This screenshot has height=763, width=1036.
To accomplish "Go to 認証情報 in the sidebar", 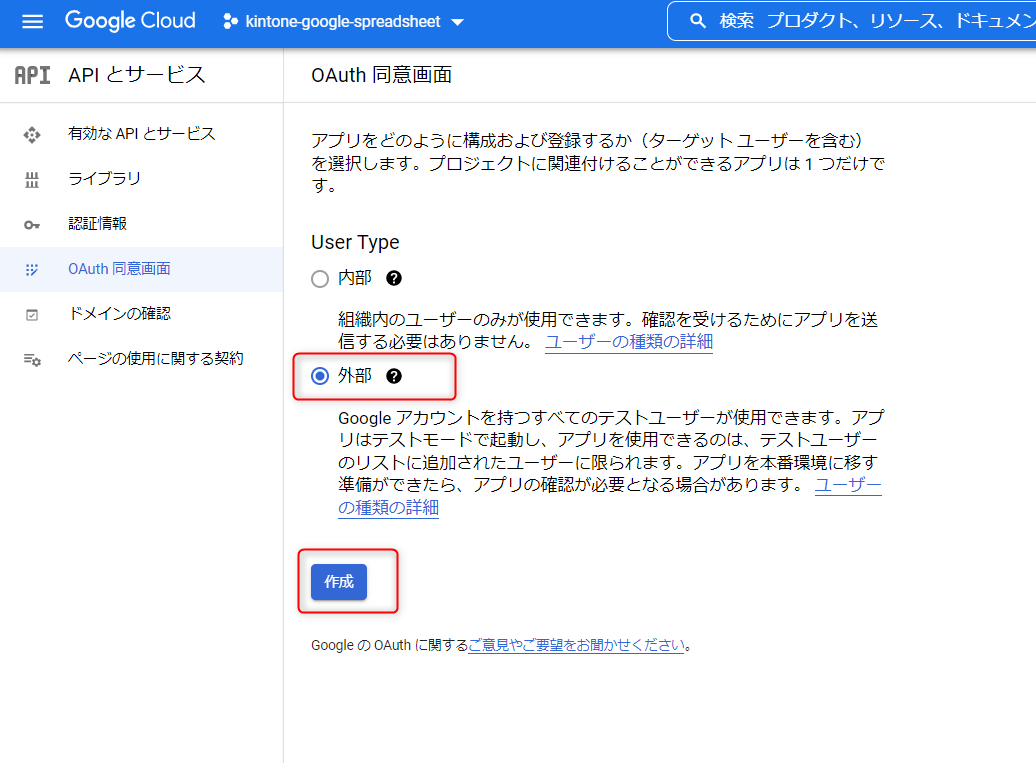I will pos(97,224).
